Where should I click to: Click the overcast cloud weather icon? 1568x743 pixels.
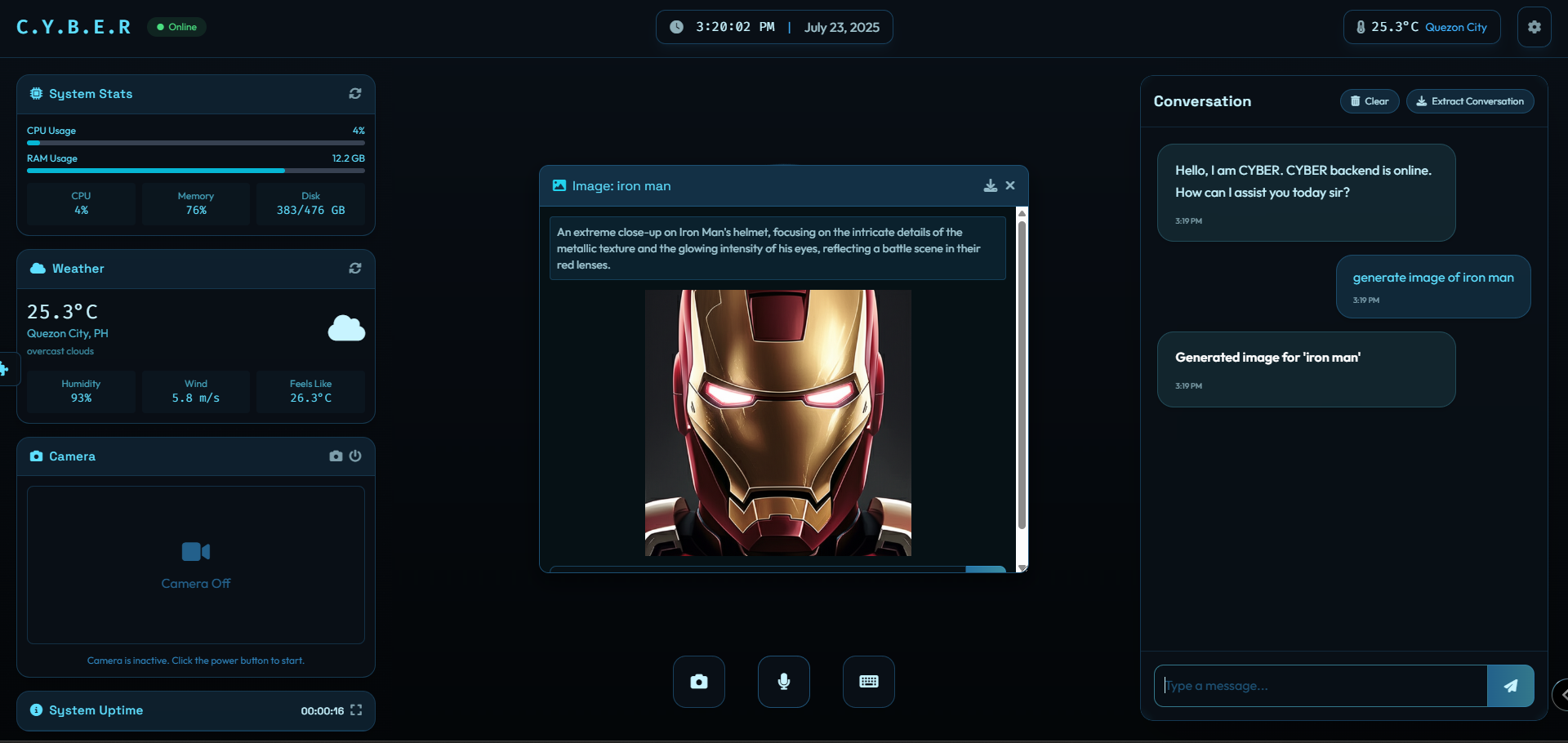point(346,328)
